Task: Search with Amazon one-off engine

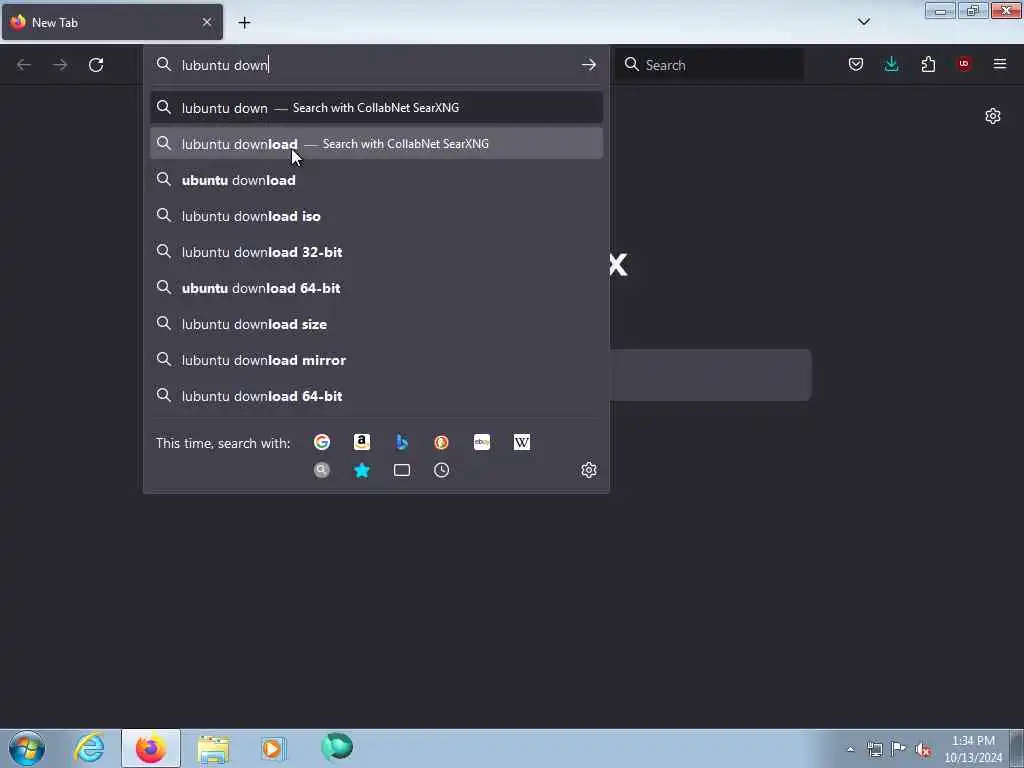Action: (362, 442)
